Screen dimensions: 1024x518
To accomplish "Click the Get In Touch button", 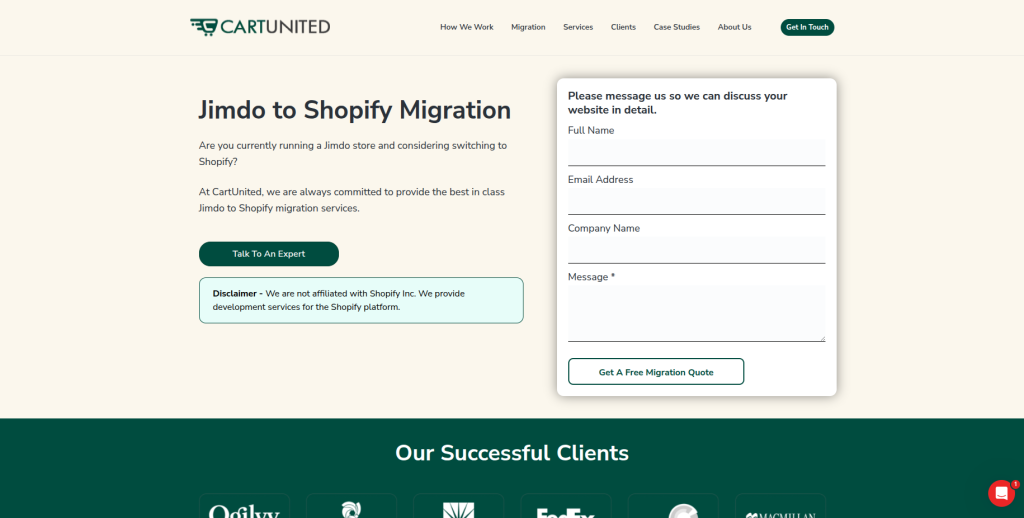I will click(807, 27).
